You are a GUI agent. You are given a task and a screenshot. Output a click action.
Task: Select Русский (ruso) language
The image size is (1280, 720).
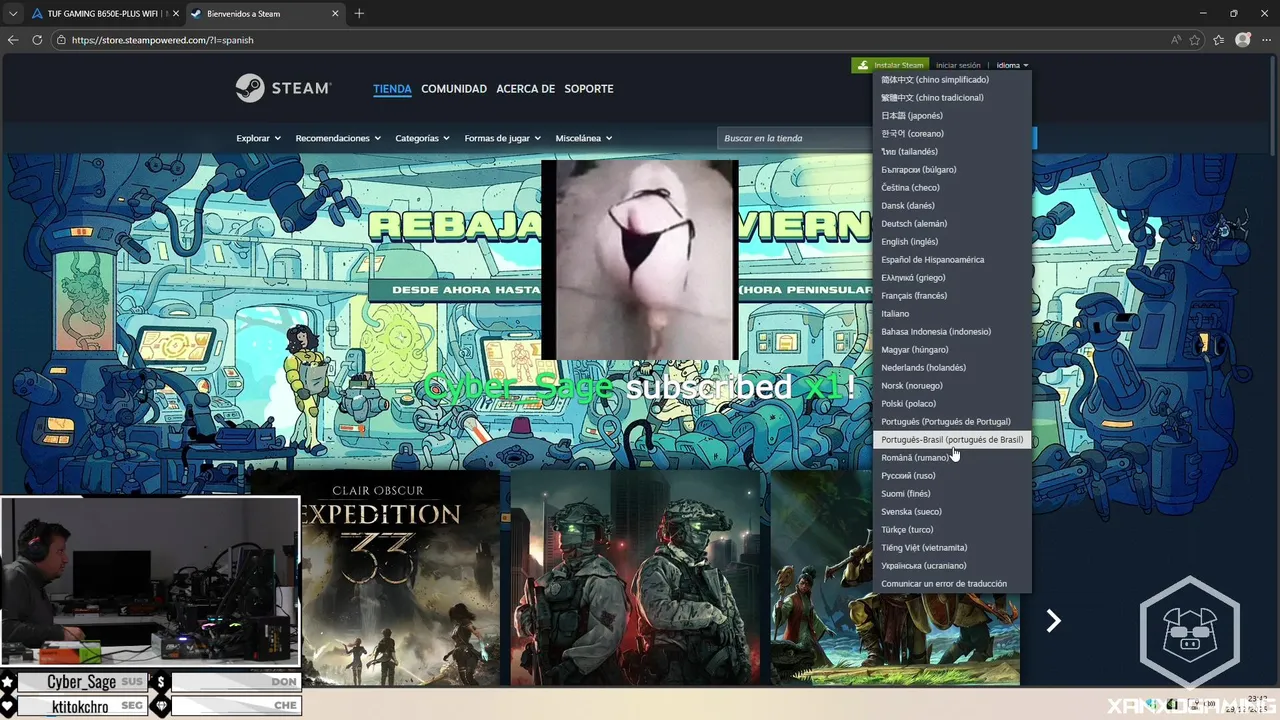[x=951, y=476]
